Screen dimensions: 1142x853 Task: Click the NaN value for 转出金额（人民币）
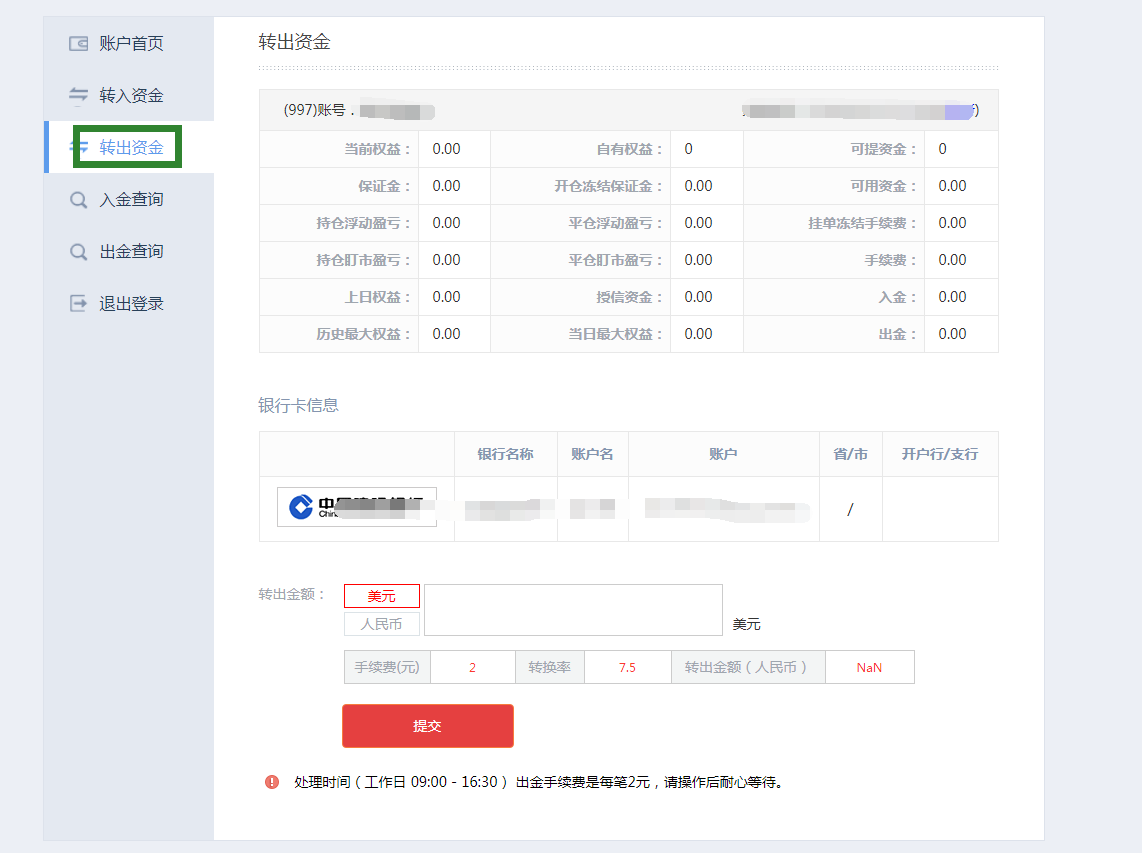coord(869,667)
